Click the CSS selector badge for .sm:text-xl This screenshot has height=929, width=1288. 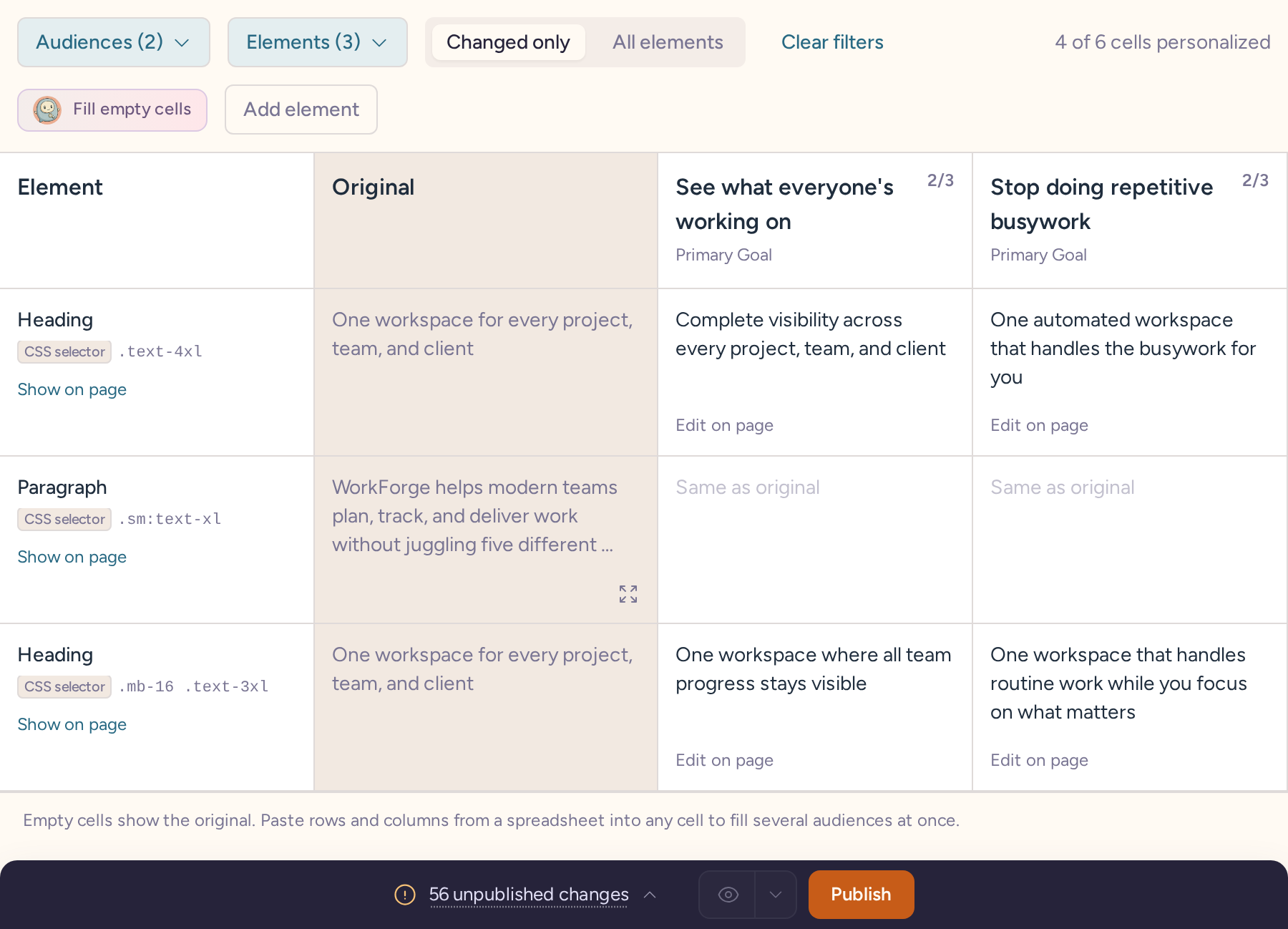point(64,519)
